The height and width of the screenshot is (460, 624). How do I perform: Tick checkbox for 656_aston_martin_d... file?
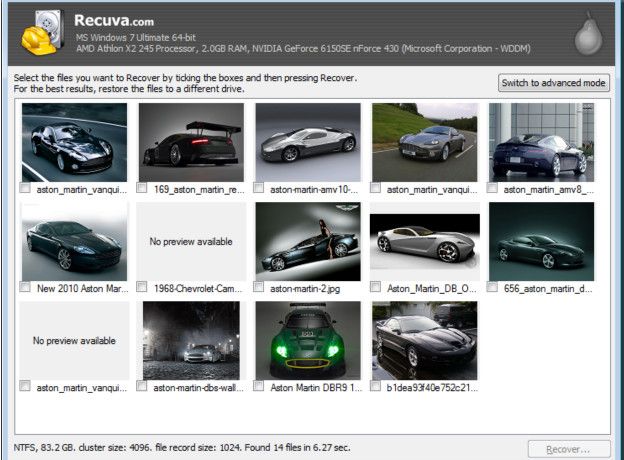(x=492, y=287)
